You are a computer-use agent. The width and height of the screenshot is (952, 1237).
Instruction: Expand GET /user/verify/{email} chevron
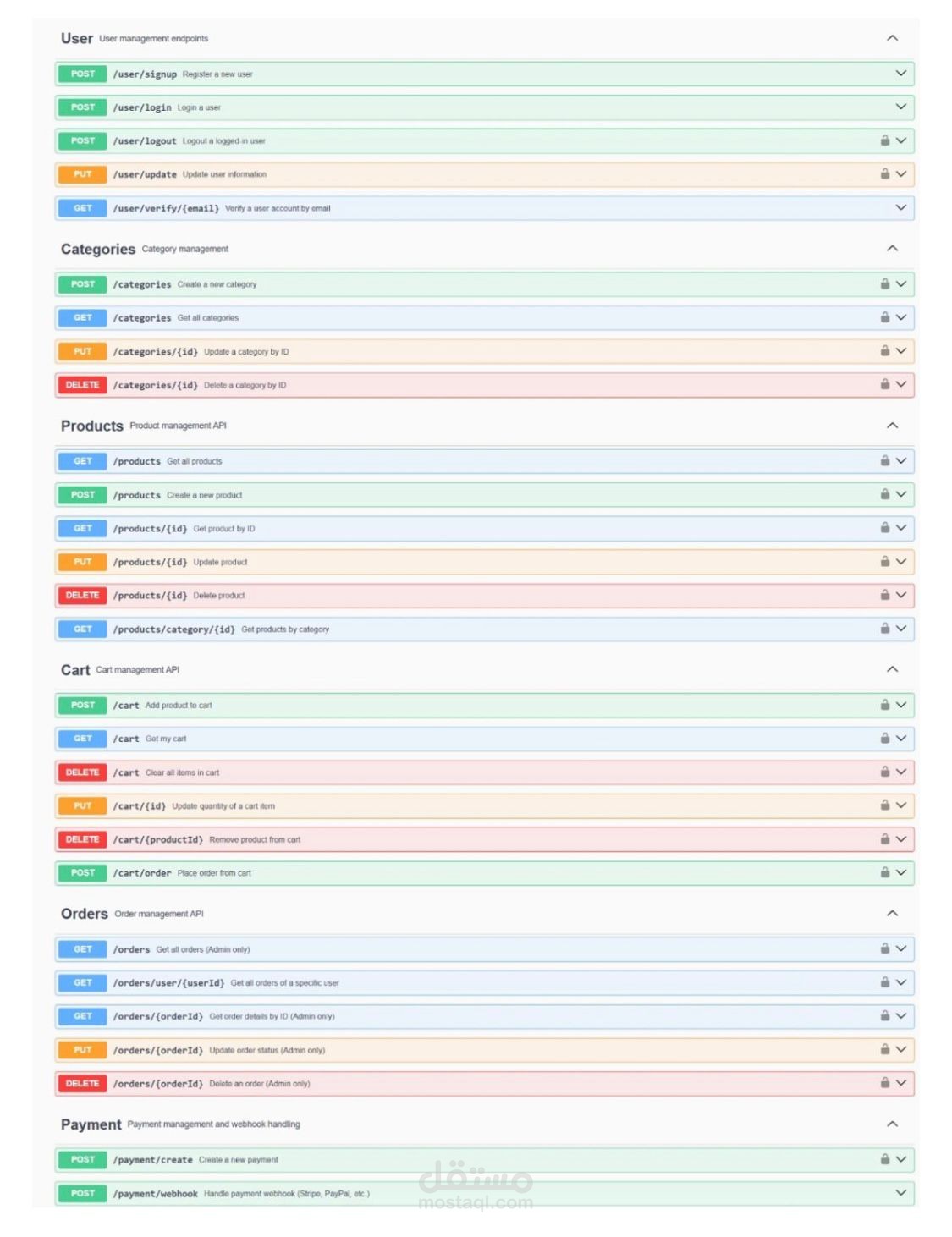click(x=901, y=207)
